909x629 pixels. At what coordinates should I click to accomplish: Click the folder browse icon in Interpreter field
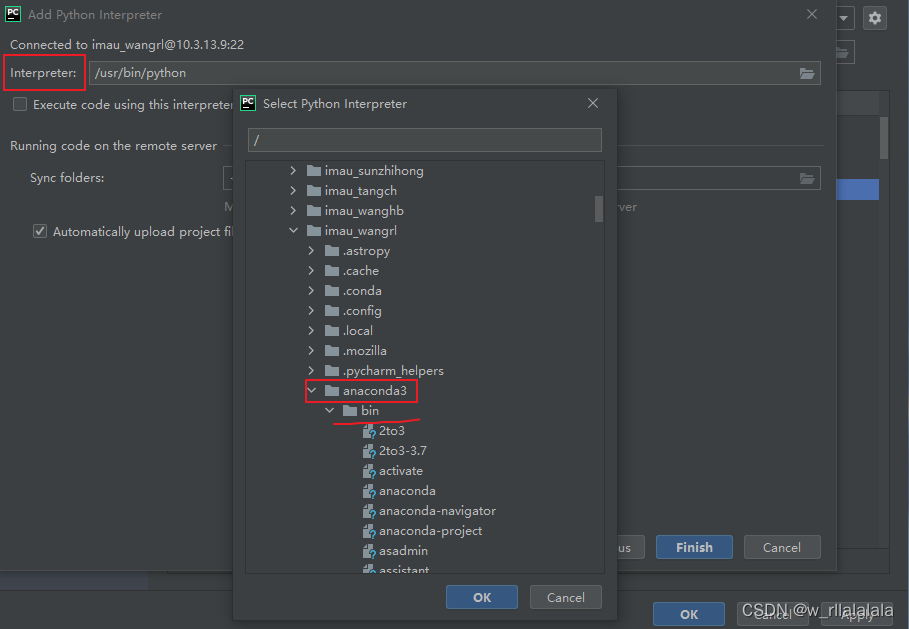pos(807,73)
